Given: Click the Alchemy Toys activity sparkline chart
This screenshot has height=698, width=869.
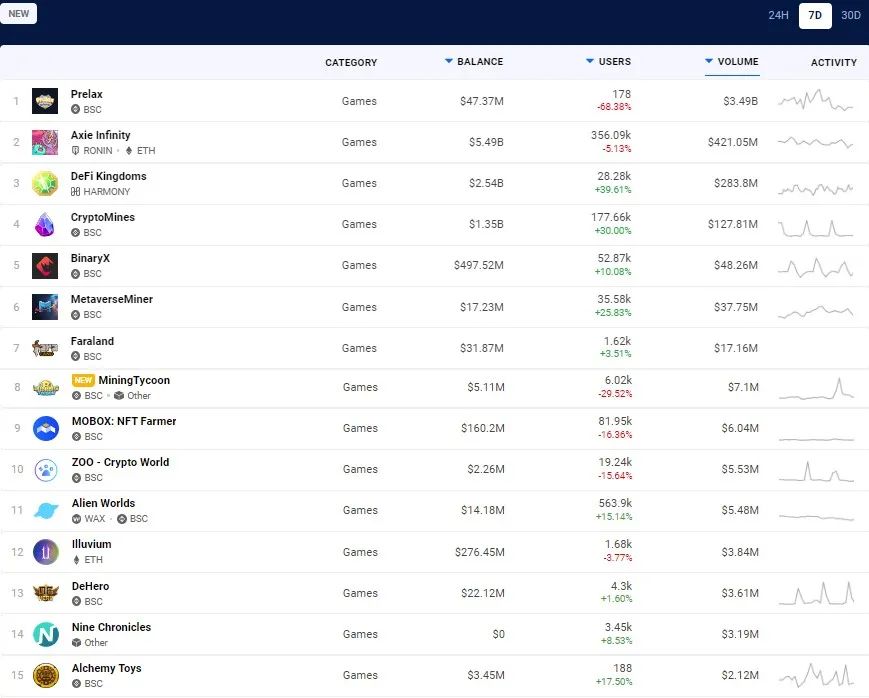Looking at the screenshot, I should click(x=816, y=674).
